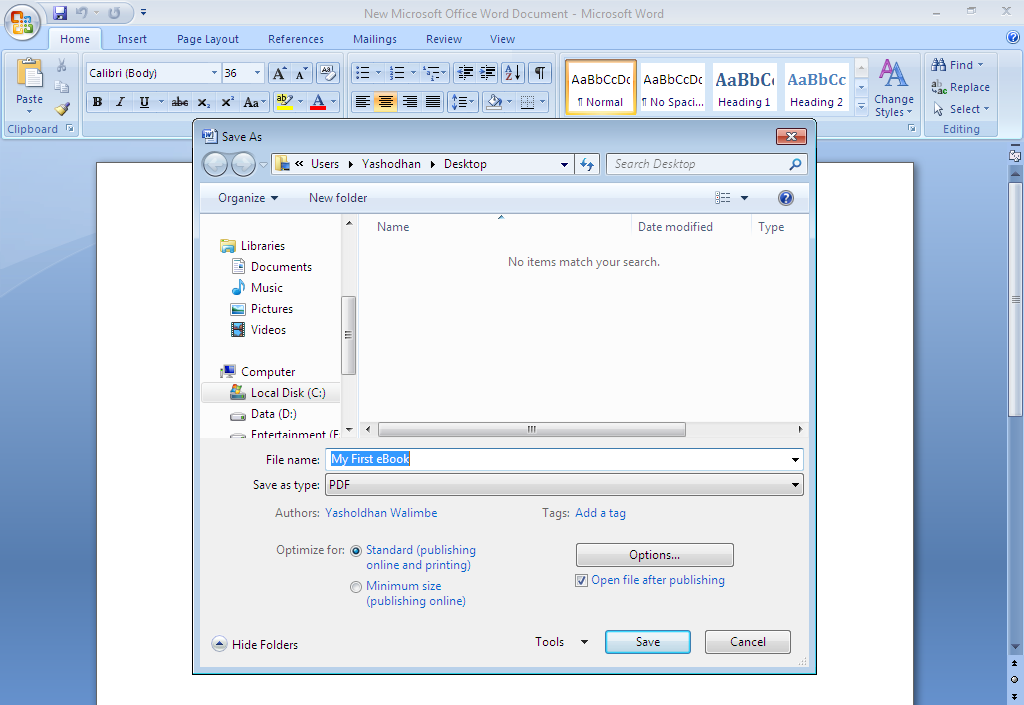Click the Search Desktop field
Viewport: 1024px width, 705px height.
click(x=707, y=164)
